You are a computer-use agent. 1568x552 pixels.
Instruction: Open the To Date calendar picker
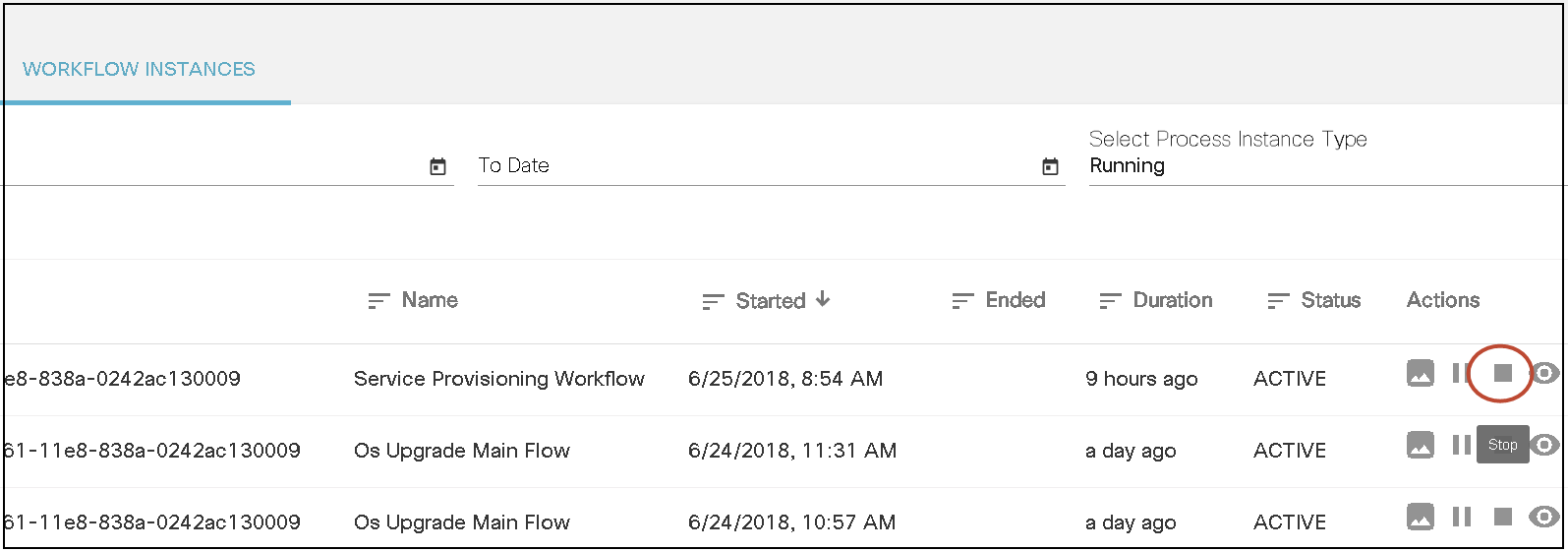pyautogui.click(x=1050, y=166)
